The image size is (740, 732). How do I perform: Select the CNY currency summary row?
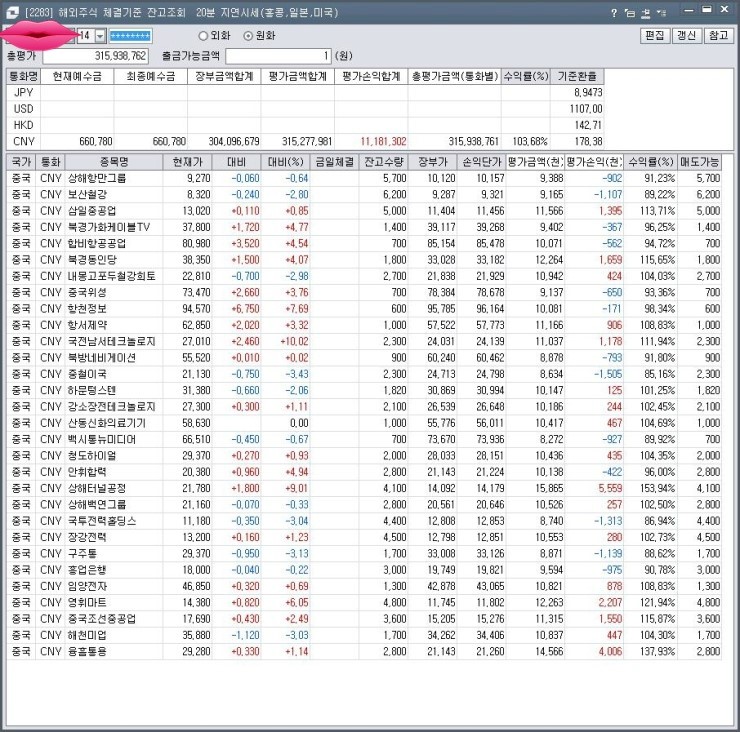(305, 142)
